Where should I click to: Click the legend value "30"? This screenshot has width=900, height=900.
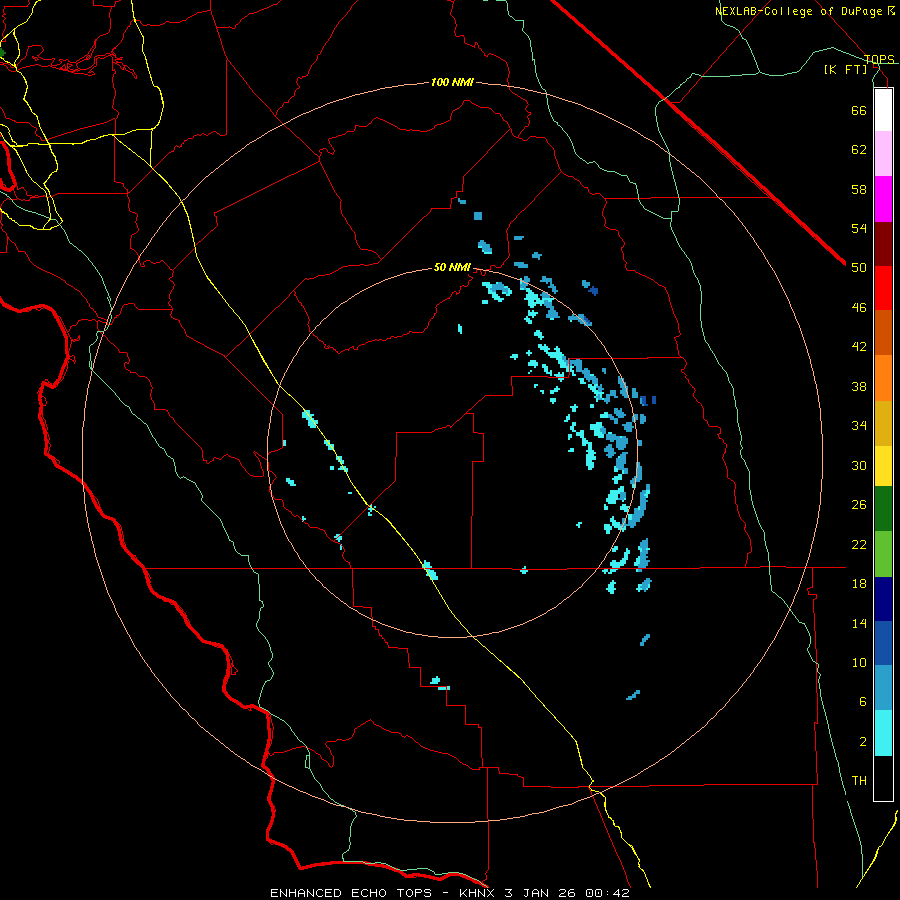click(859, 465)
